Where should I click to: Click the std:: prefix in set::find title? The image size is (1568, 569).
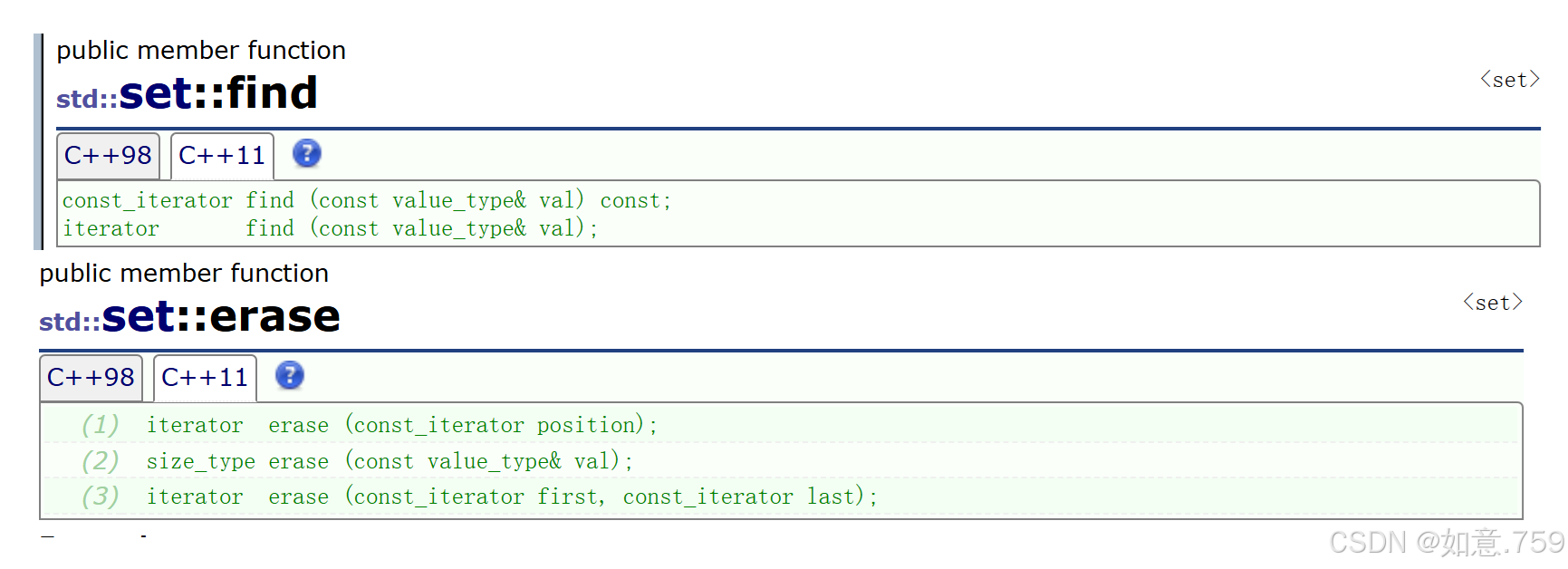(x=87, y=99)
